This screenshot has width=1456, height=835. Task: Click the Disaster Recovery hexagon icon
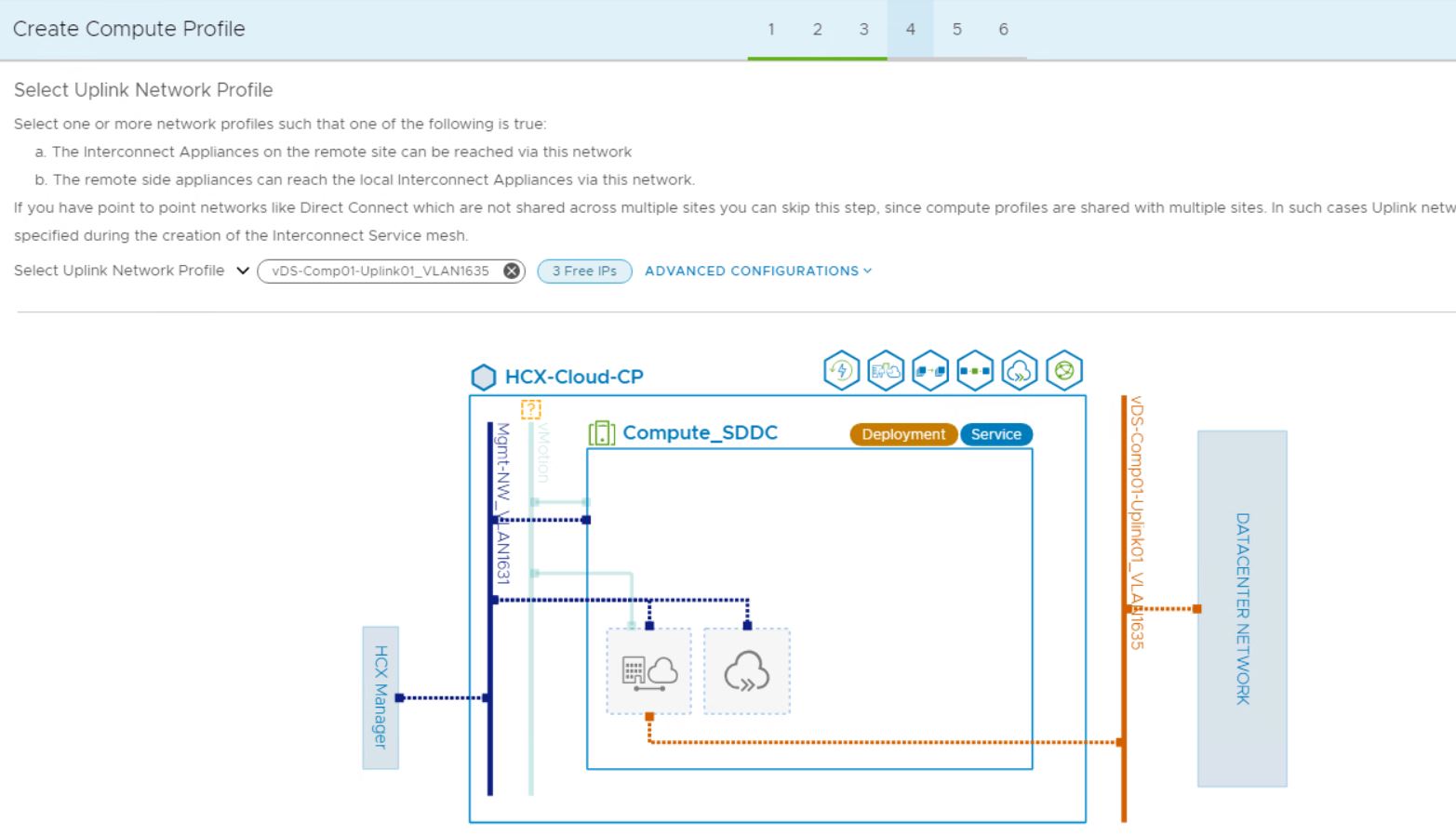click(x=841, y=371)
